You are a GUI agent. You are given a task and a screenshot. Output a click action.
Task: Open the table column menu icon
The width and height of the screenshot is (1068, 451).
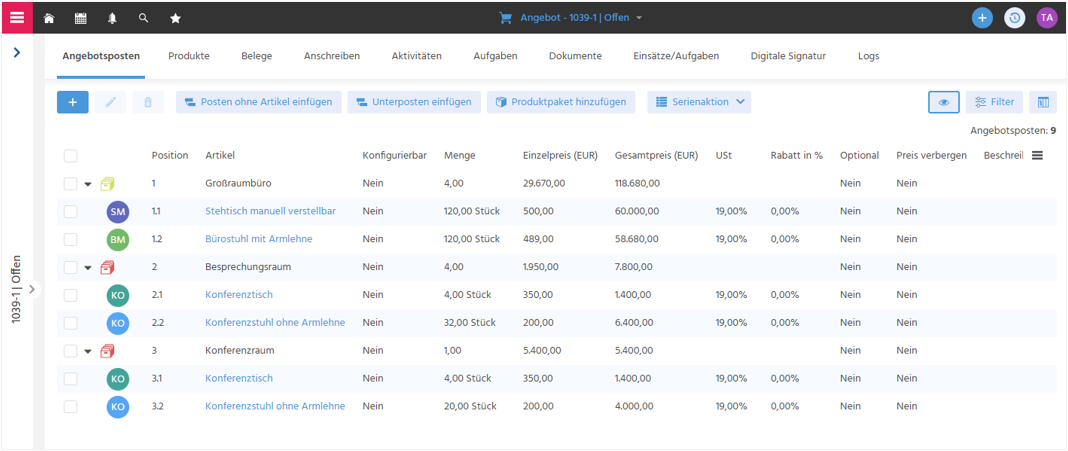click(x=1037, y=155)
